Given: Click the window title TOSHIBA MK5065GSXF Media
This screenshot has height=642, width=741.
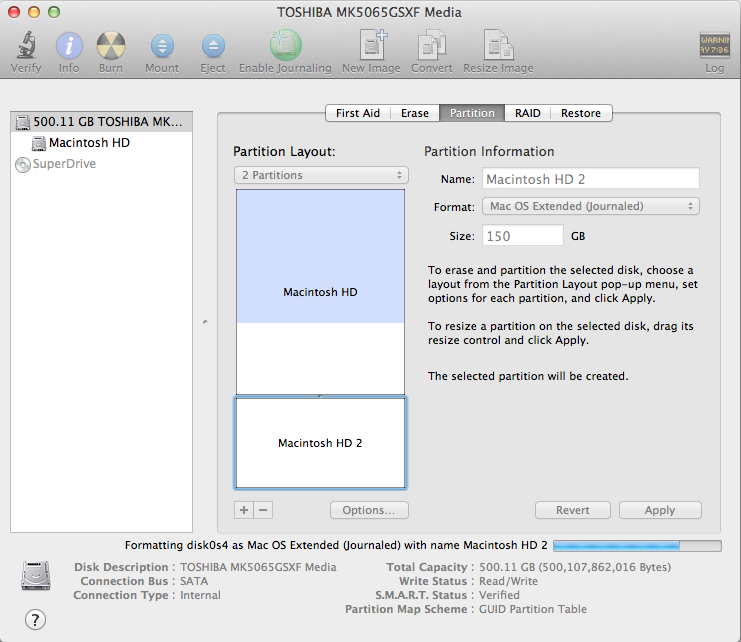Looking at the screenshot, I should pyautogui.click(x=369, y=12).
